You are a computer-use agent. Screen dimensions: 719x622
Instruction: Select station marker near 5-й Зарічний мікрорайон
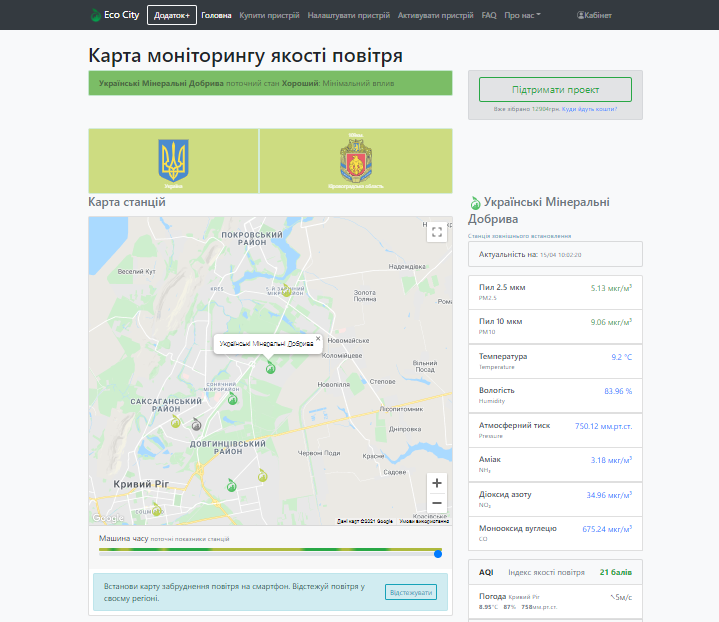(287, 291)
